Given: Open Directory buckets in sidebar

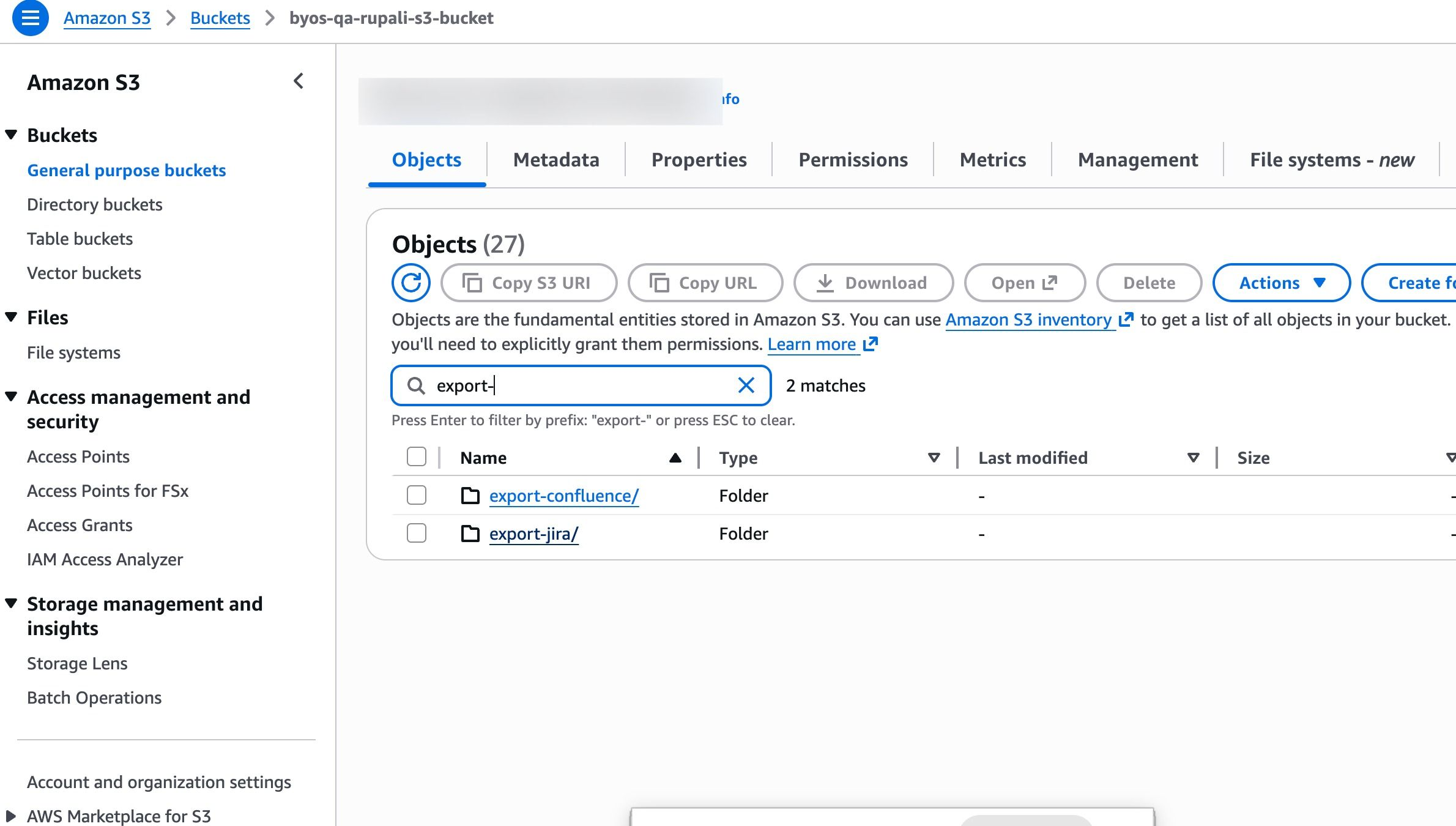Looking at the screenshot, I should (95, 204).
